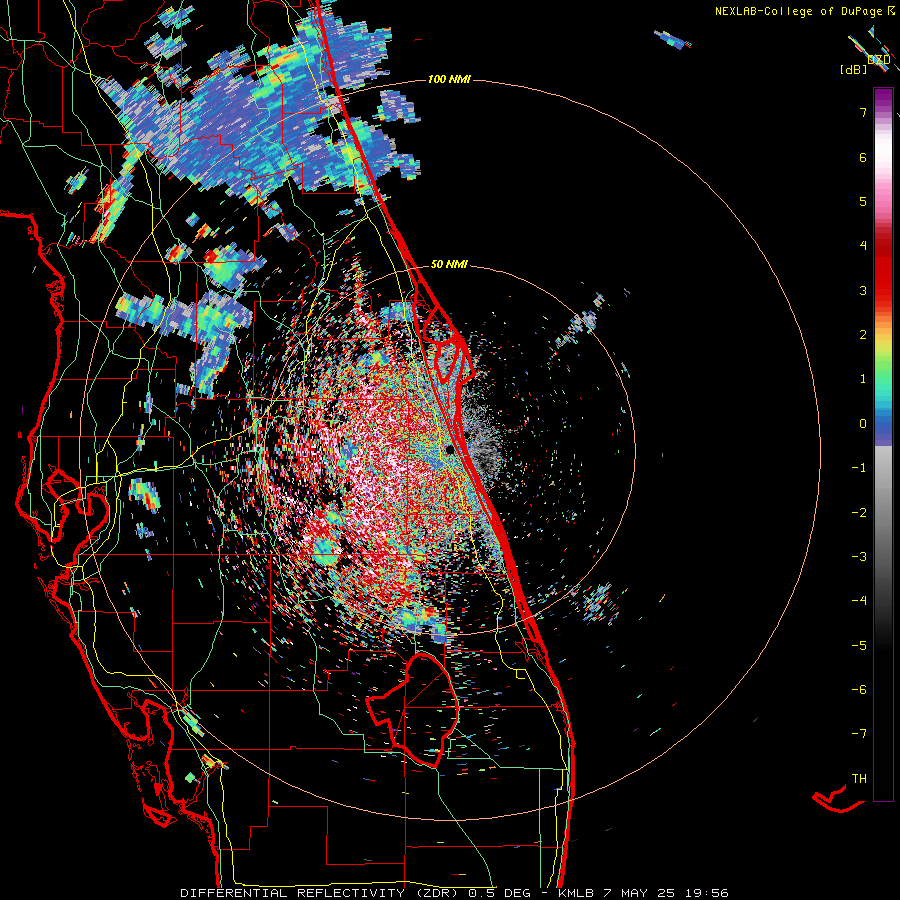This screenshot has width=900, height=900.
Task: Click the -6 value on the dB scale
Action: (x=859, y=690)
